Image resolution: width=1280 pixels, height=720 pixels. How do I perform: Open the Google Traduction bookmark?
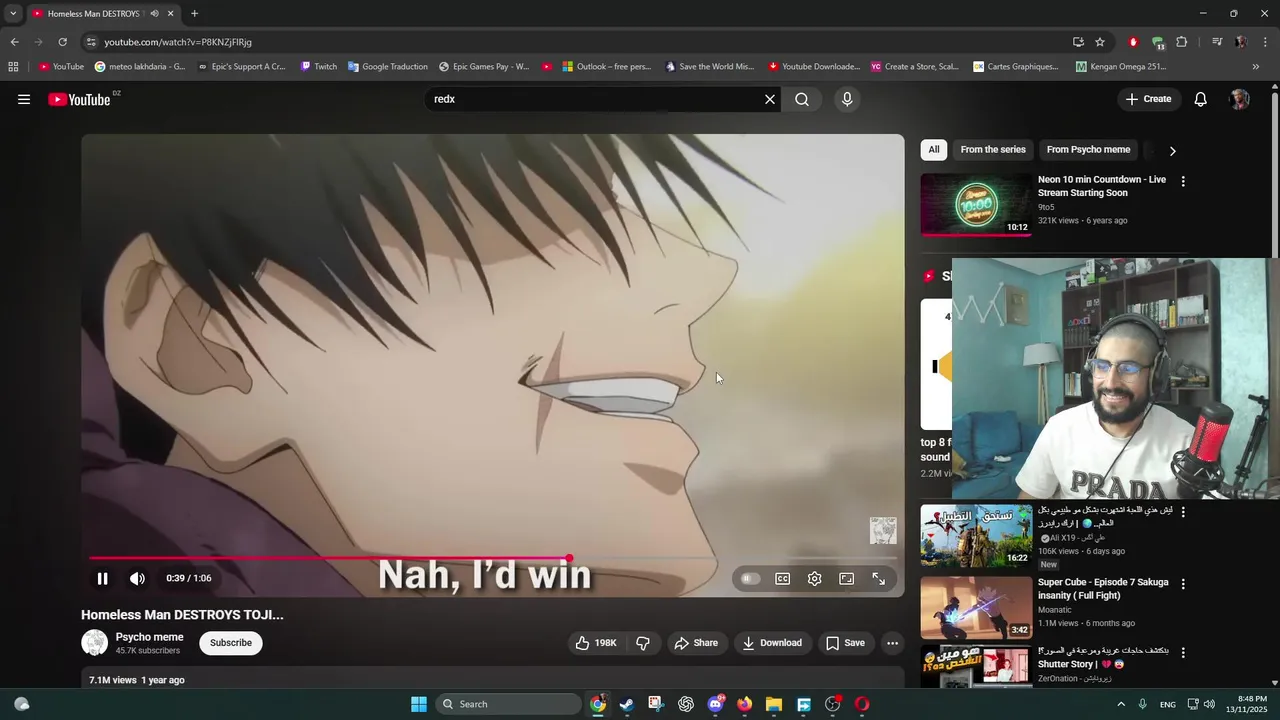pos(388,67)
